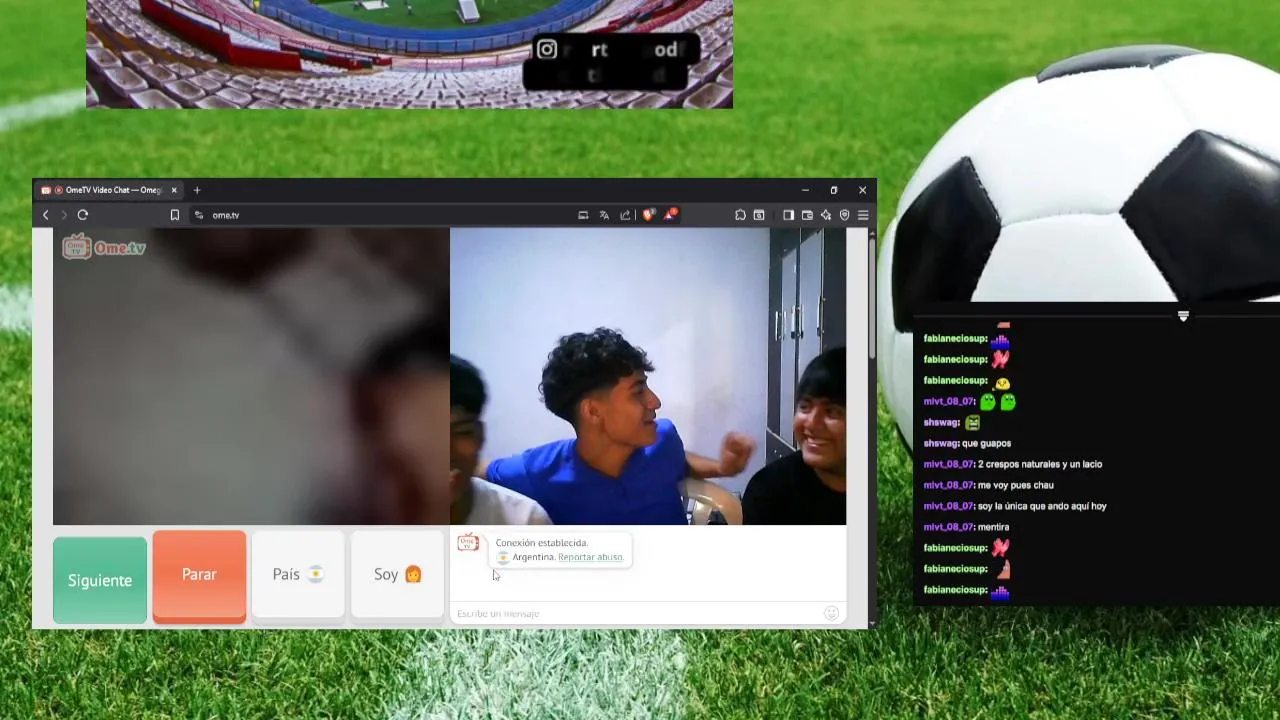Click 'soy la única que ando aquí hoy'
This screenshot has width=1280, height=720.
[x=1042, y=506]
